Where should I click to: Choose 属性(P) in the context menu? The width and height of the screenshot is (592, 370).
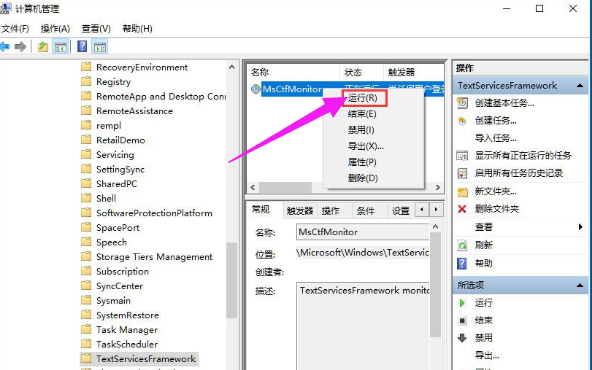coord(362,162)
